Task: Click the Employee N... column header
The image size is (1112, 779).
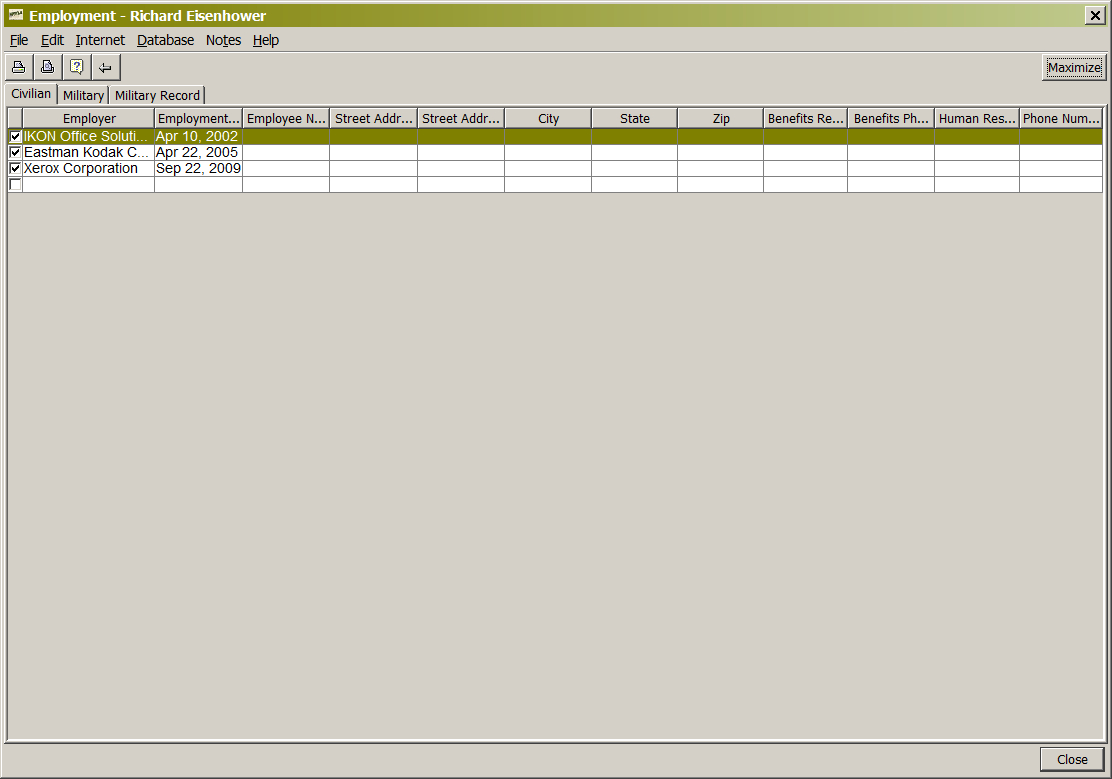Action: (286, 118)
